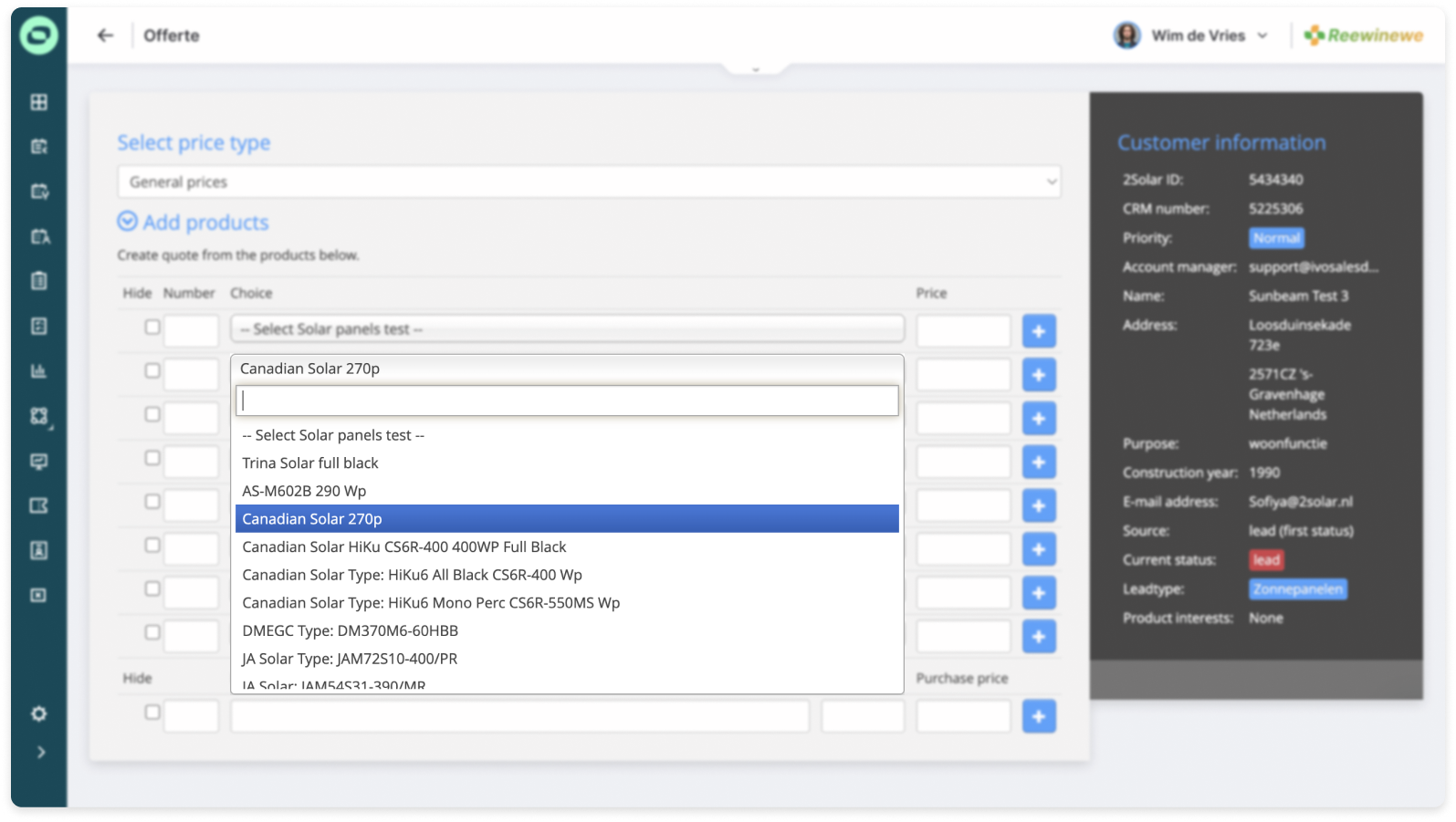Screen dimensions: 1456x822
Task: Open the square-with-dot sidebar icon
Action: pos(39,595)
